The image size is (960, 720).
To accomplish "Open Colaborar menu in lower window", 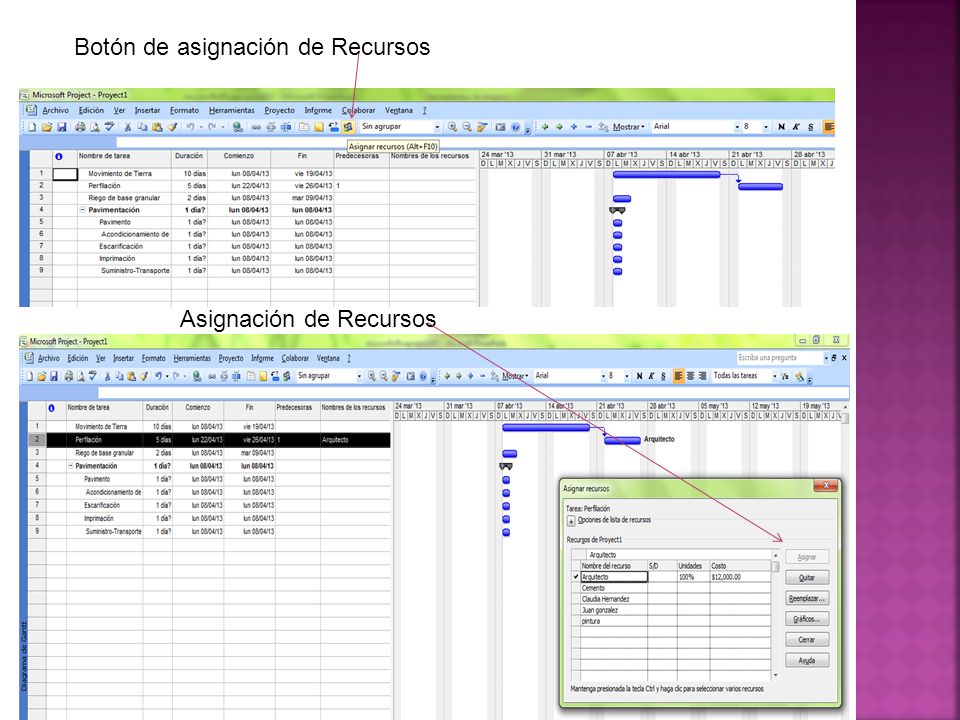I will point(295,359).
